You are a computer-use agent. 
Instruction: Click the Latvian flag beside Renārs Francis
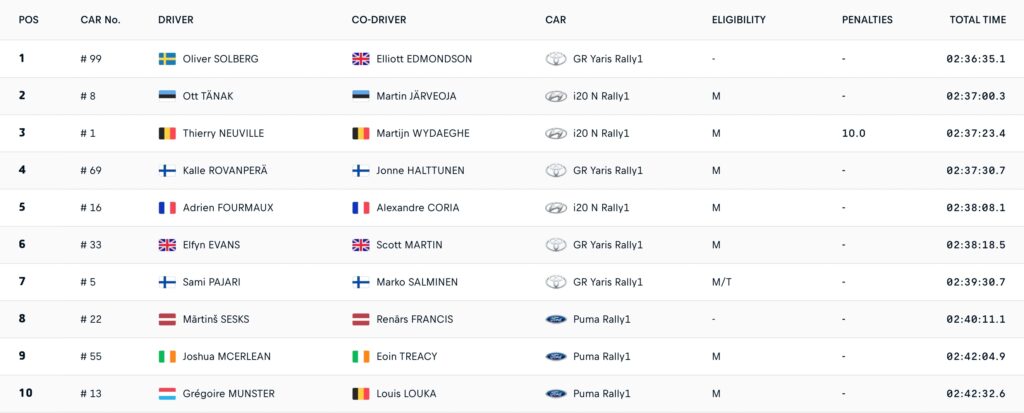[360, 320]
